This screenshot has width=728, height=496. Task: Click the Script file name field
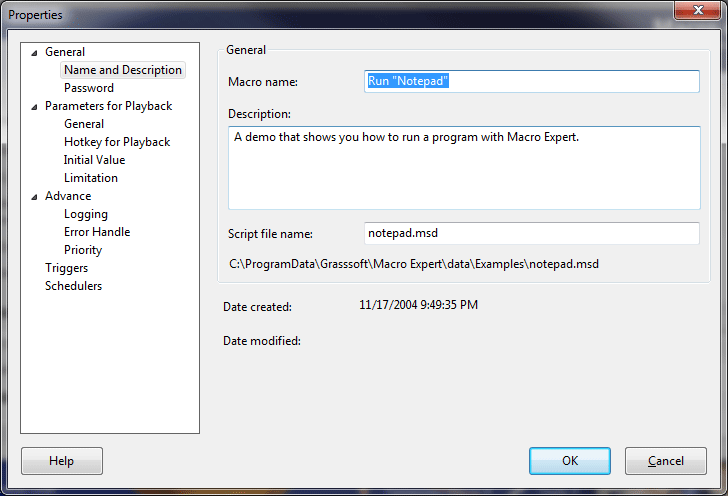(532, 233)
